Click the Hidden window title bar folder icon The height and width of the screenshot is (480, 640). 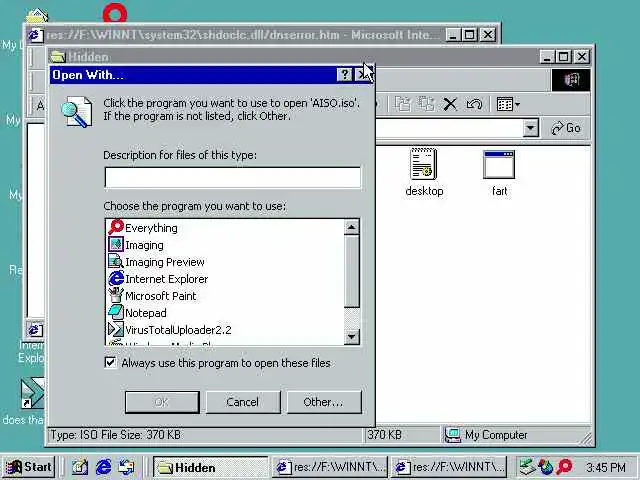point(58,56)
